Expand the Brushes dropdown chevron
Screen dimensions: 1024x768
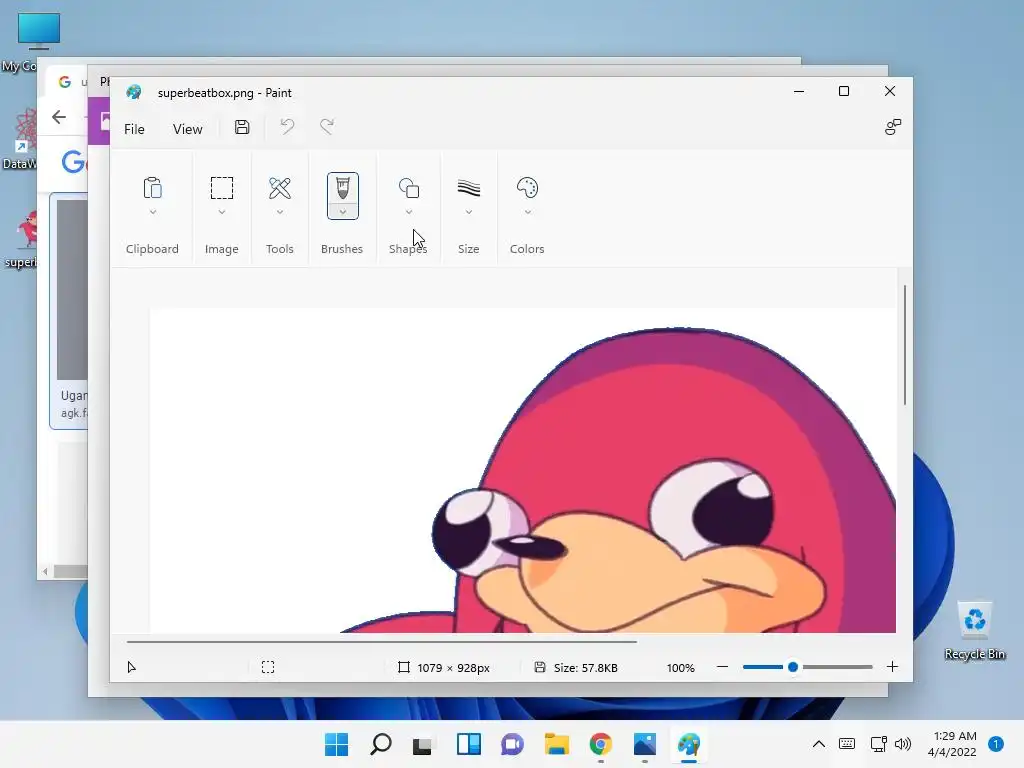pyautogui.click(x=343, y=212)
